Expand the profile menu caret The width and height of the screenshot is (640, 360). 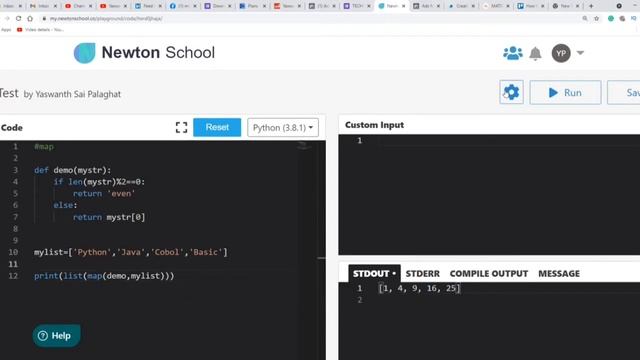580,53
